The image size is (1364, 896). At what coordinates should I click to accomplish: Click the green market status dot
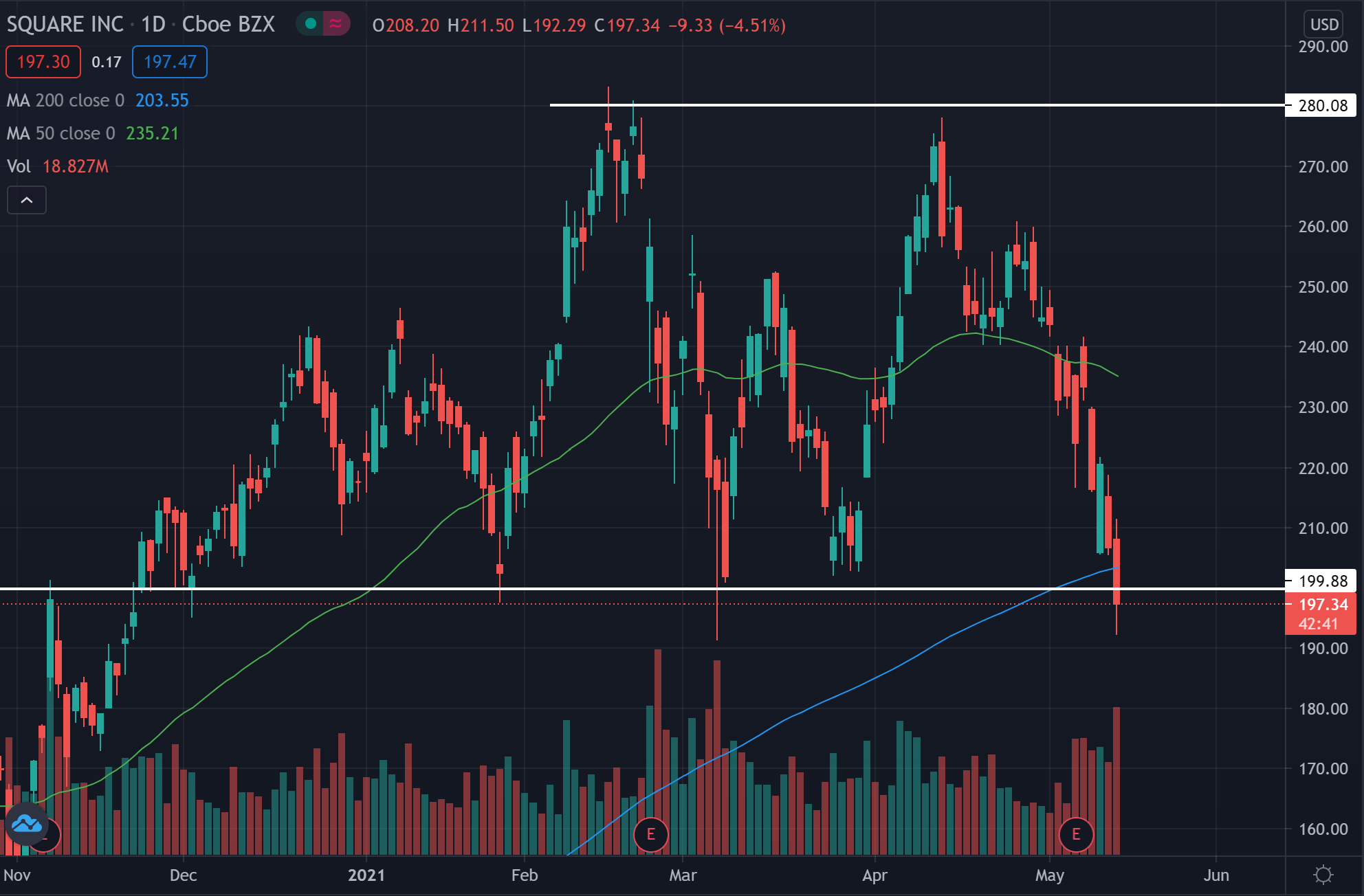click(310, 24)
